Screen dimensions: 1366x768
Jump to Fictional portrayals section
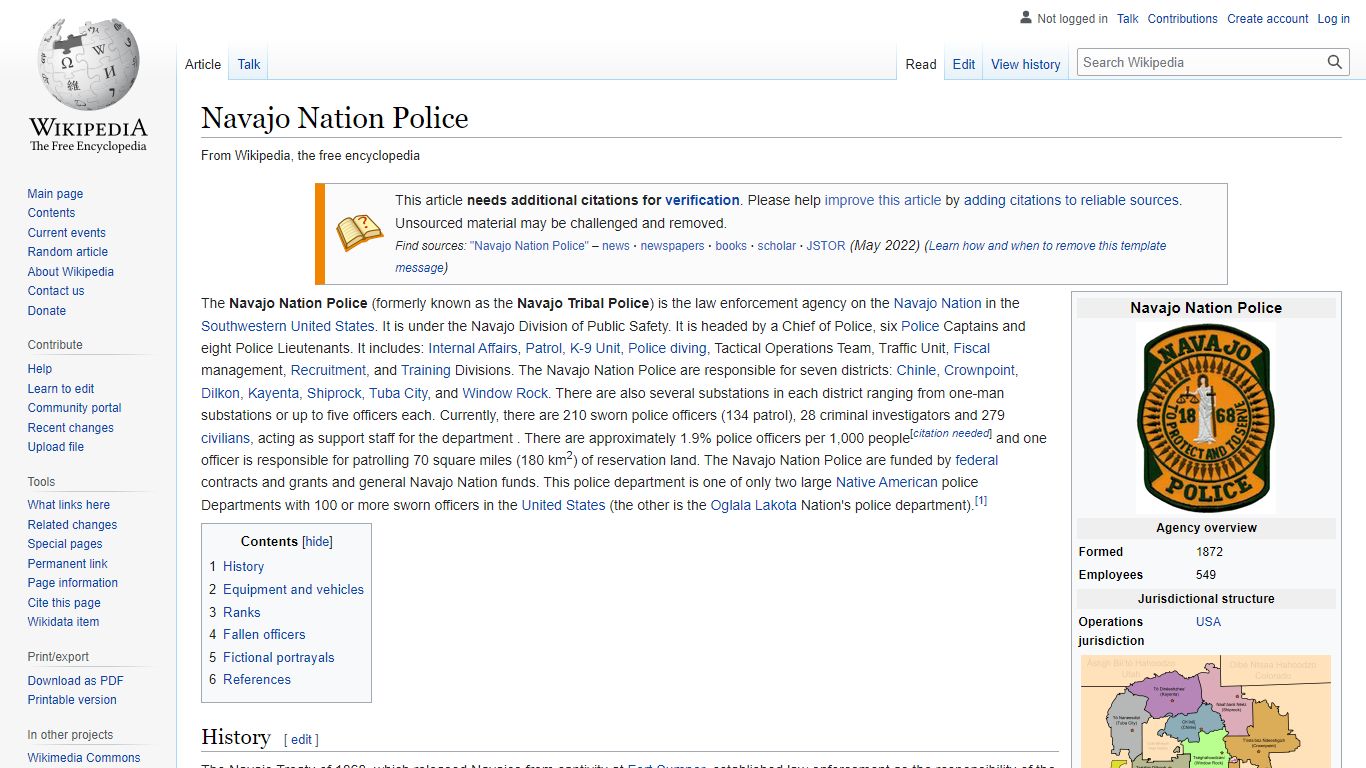tap(278, 657)
